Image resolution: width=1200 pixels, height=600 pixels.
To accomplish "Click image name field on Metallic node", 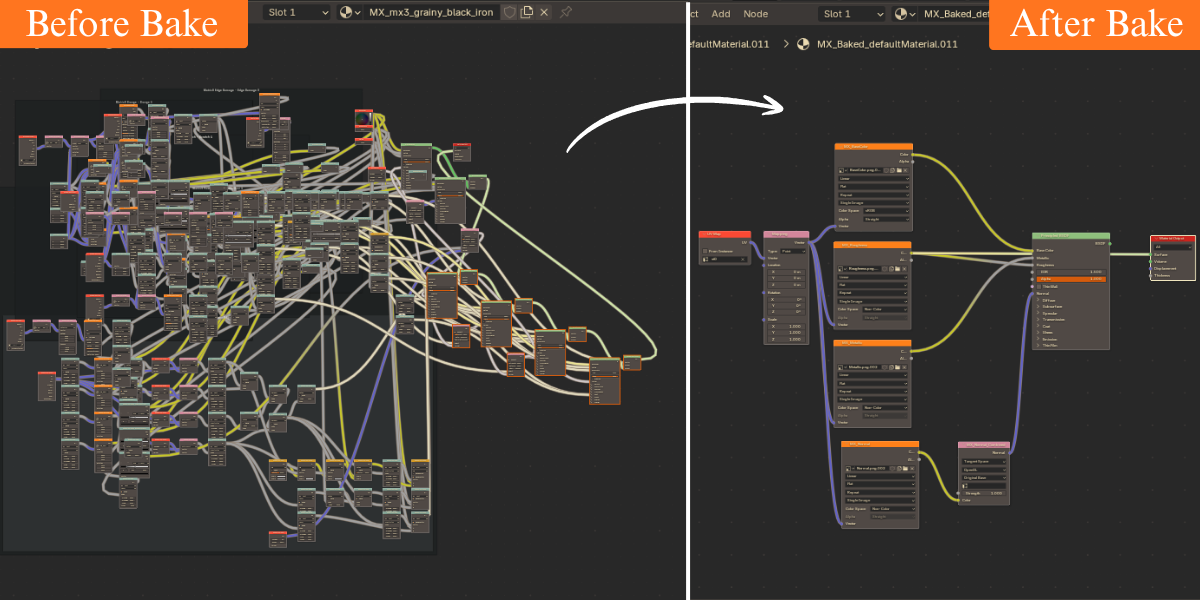I will click(x=862, y=367).
